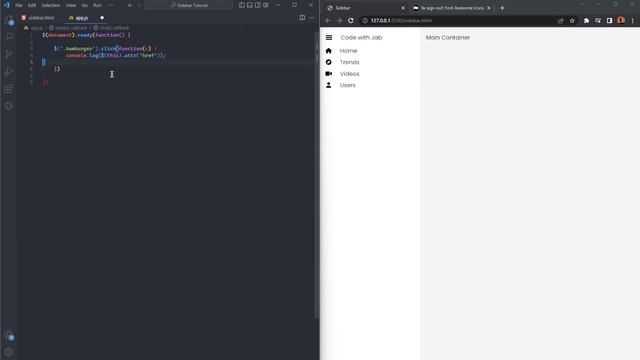The width and height of the screenshot is (640, 360).
Task: Open the Go menu in VS Code
Action: pyautogui.click(x=84, y=5)
